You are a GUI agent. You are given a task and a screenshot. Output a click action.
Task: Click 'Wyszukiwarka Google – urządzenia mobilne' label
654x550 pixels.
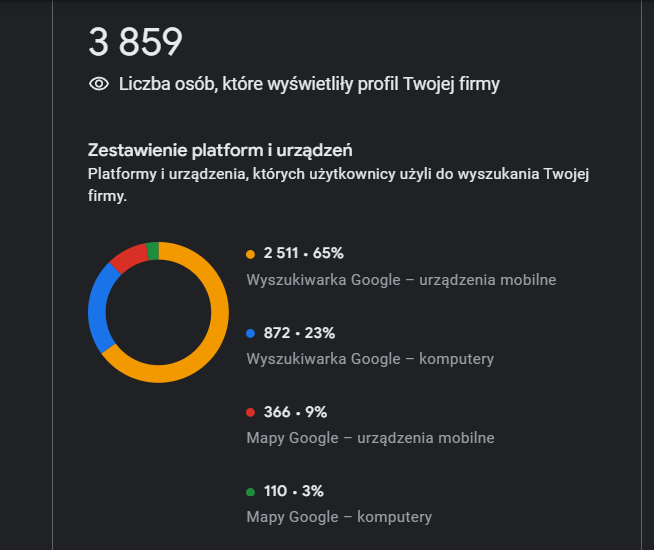click(x=401, y=279)
